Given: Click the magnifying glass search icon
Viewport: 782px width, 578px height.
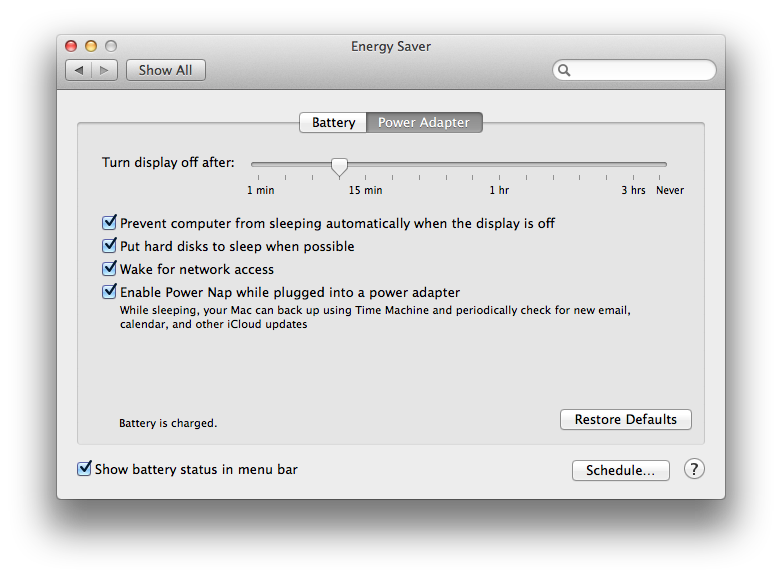Looking at the screenshot, I should pos(564,70).
